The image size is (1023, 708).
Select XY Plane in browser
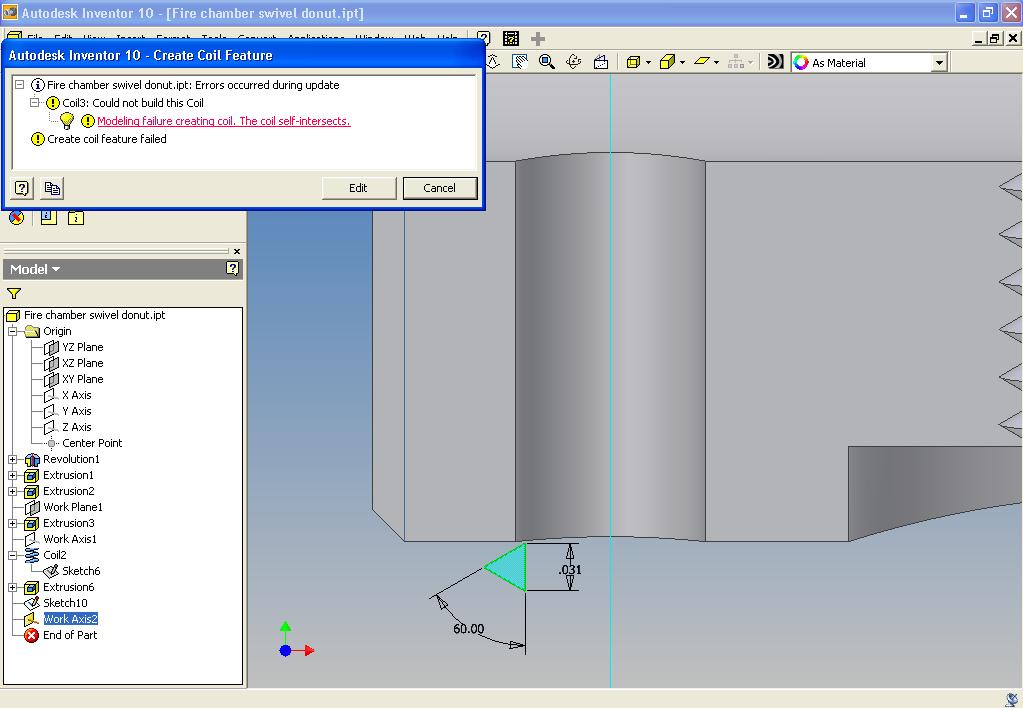tap(82, 379)
